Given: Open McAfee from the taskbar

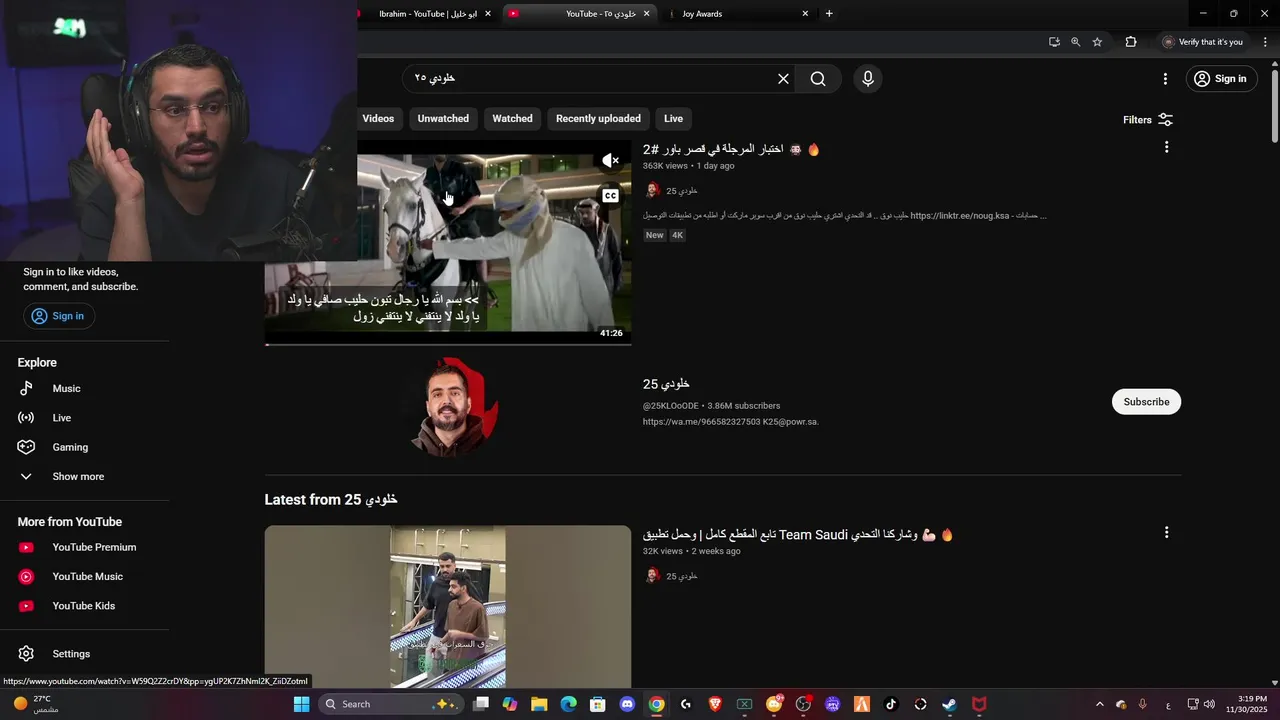Looking at the screenshot, I should (x=979, y=704).
